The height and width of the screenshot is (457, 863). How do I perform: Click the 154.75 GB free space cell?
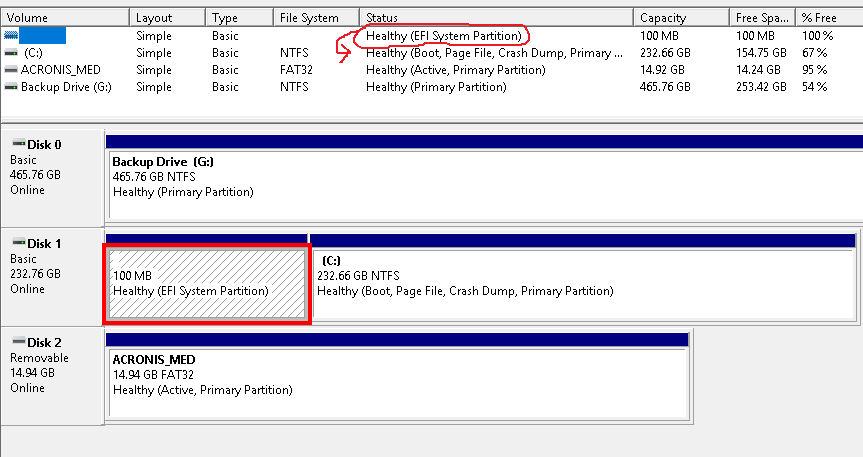click(761, 53)
